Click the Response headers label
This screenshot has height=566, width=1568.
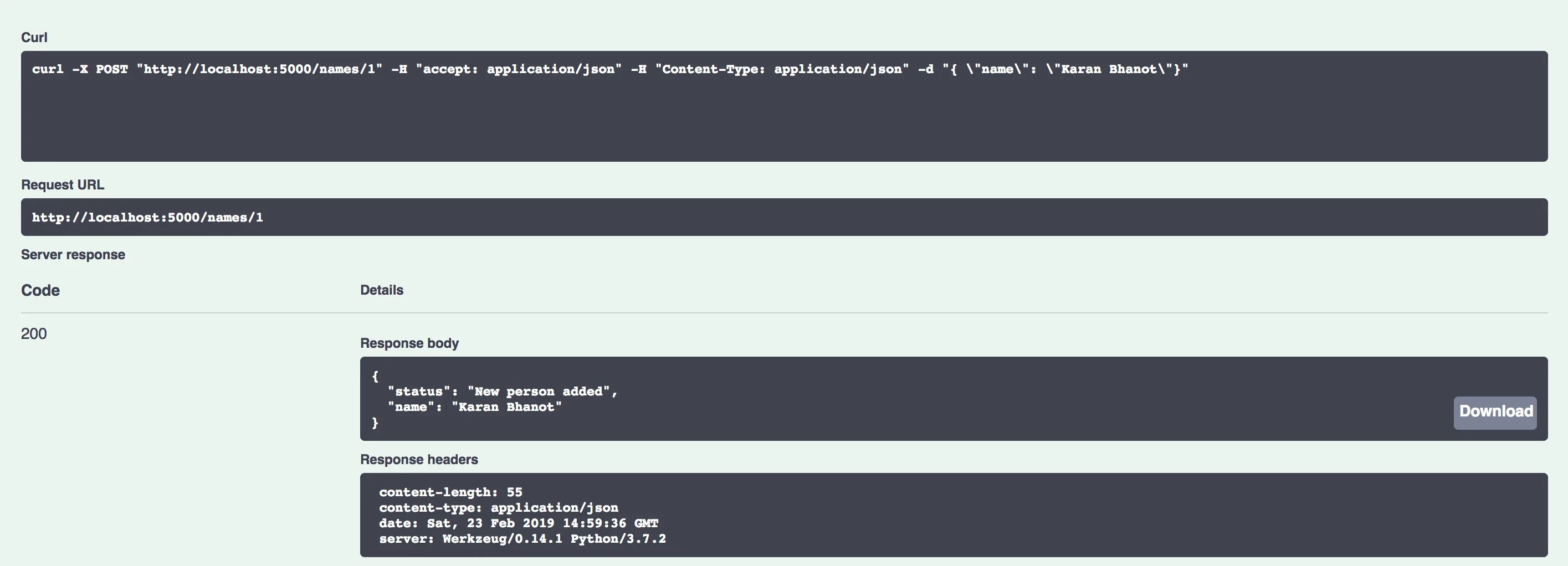[419, 460]
